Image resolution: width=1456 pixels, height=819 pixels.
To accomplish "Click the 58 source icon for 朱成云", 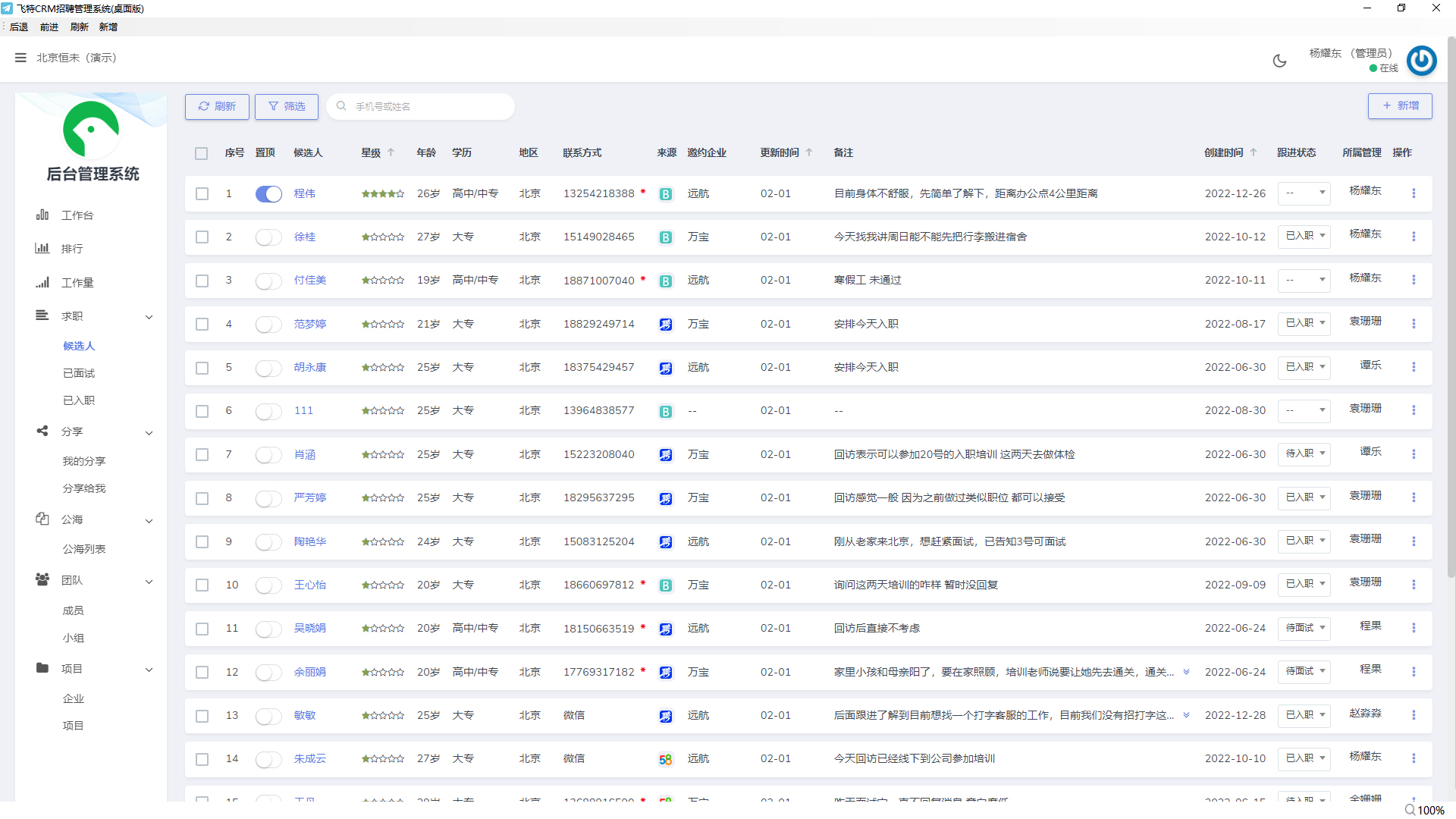I will [665, 759].
